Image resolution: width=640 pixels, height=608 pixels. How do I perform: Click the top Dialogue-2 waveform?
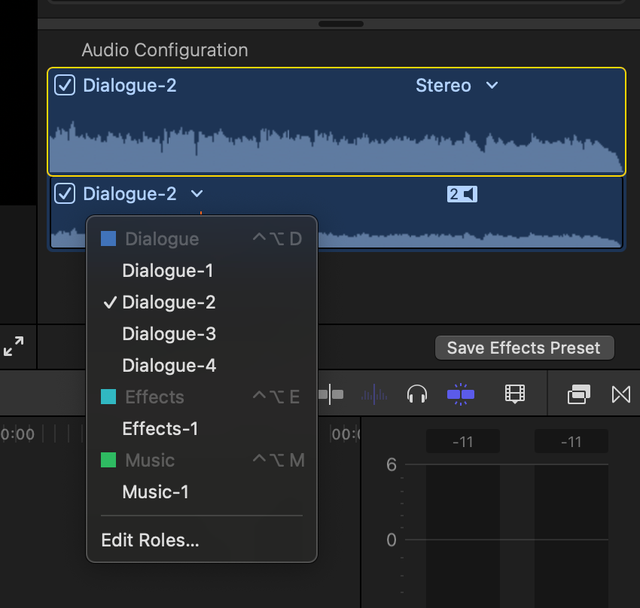(336, 146)
